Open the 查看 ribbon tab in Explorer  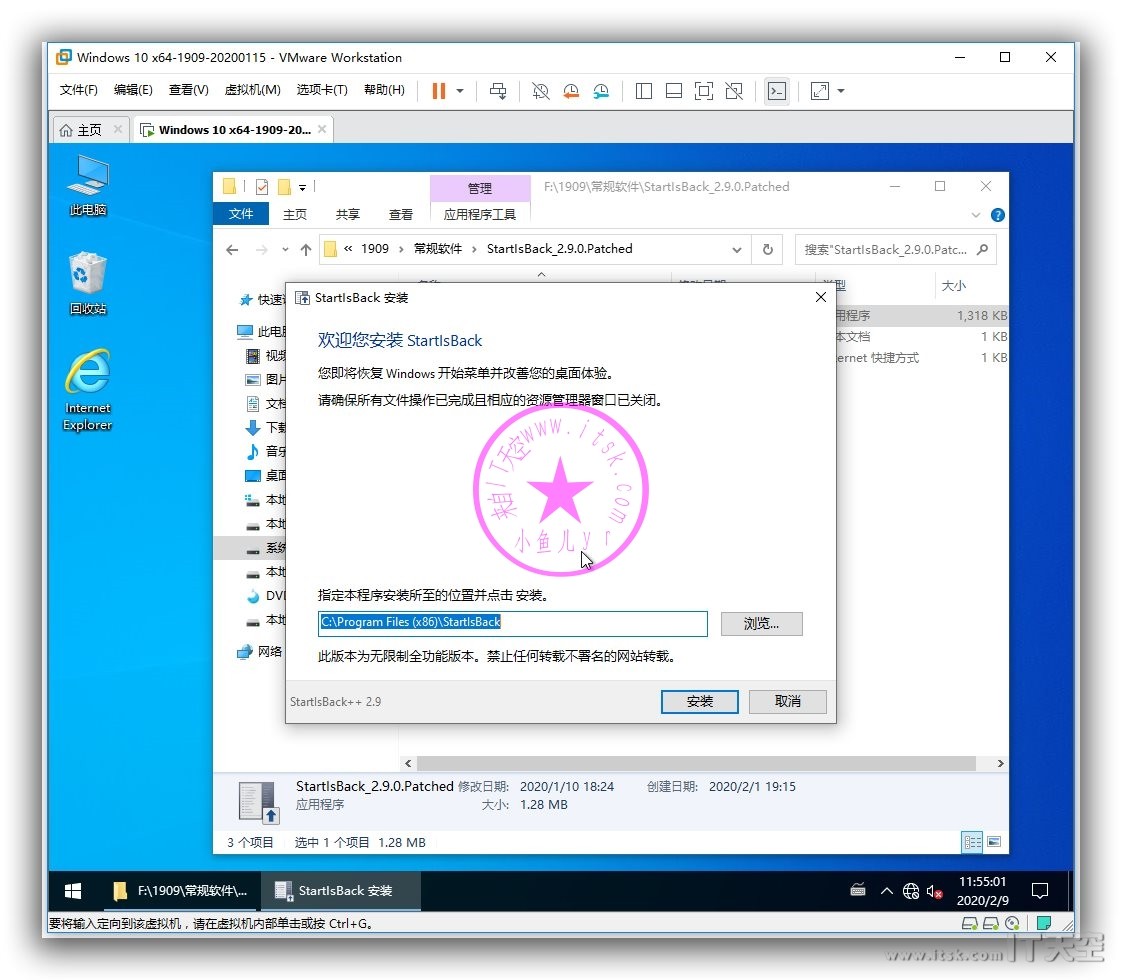(400, 214)
